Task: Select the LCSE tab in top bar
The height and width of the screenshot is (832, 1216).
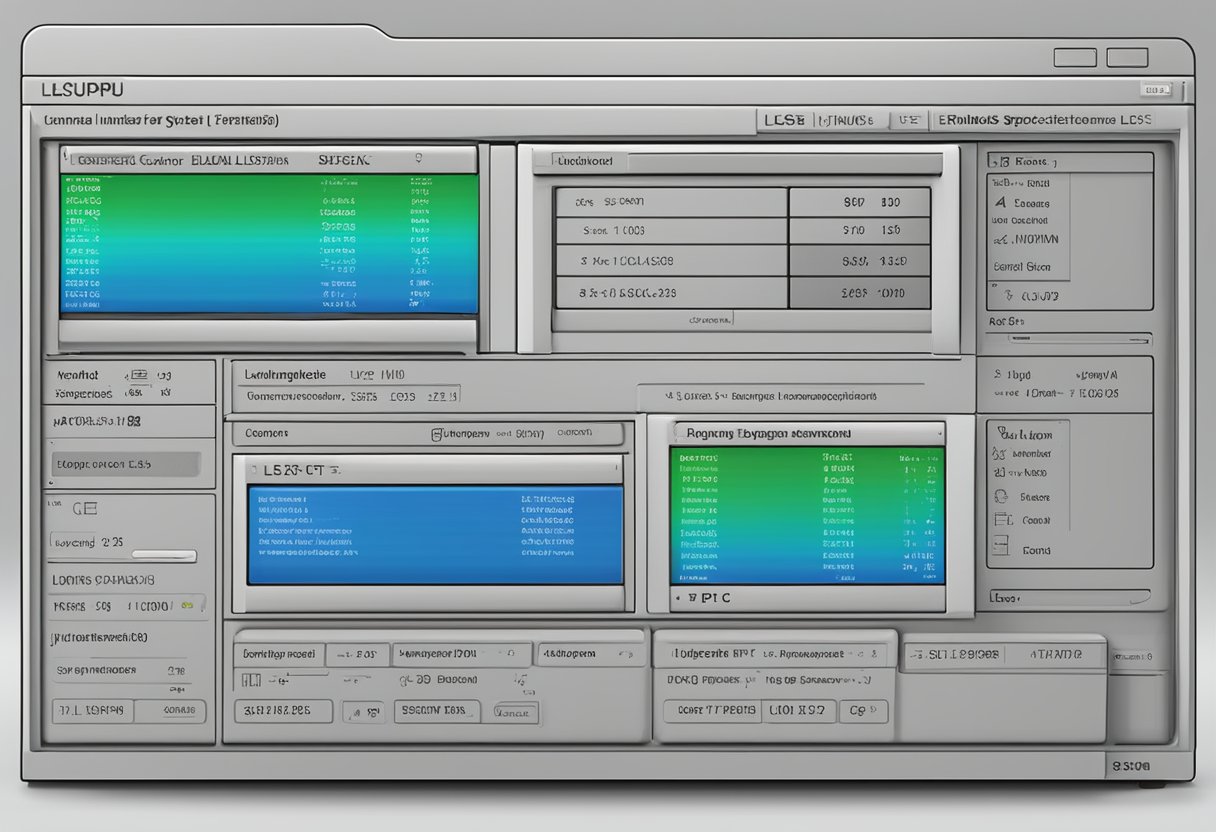Action: click(784, 120)
